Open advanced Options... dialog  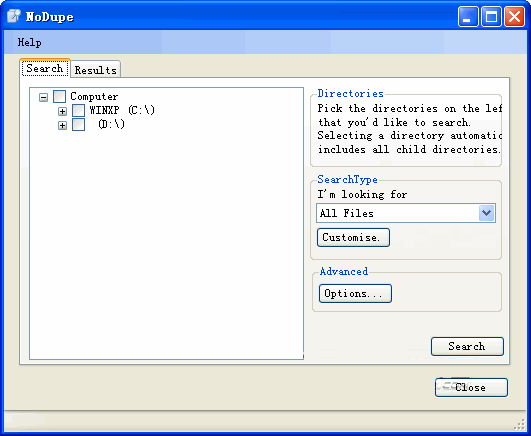click(x=355, y=293)
